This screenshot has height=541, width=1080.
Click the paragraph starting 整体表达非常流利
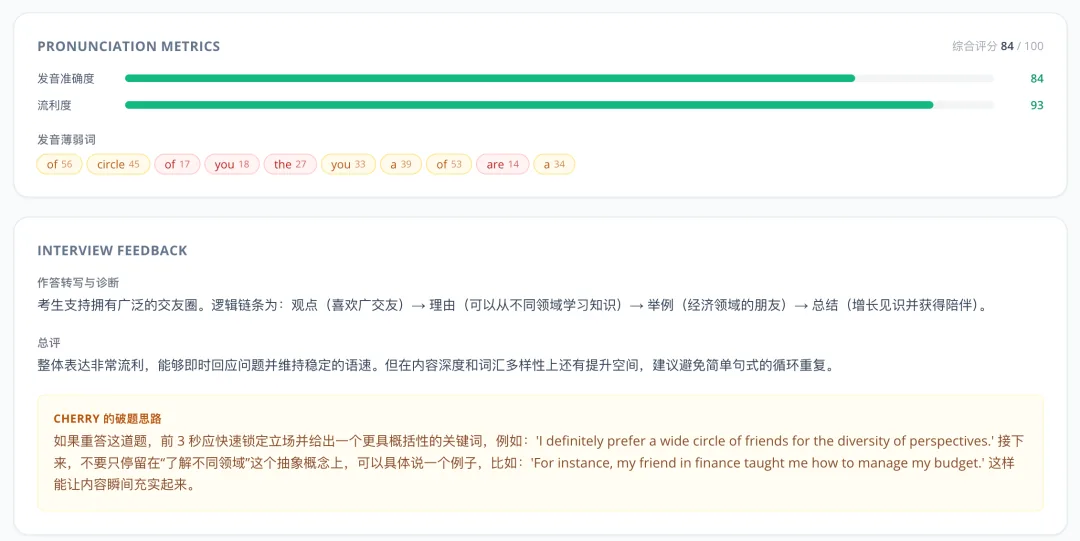click(437, 365)
